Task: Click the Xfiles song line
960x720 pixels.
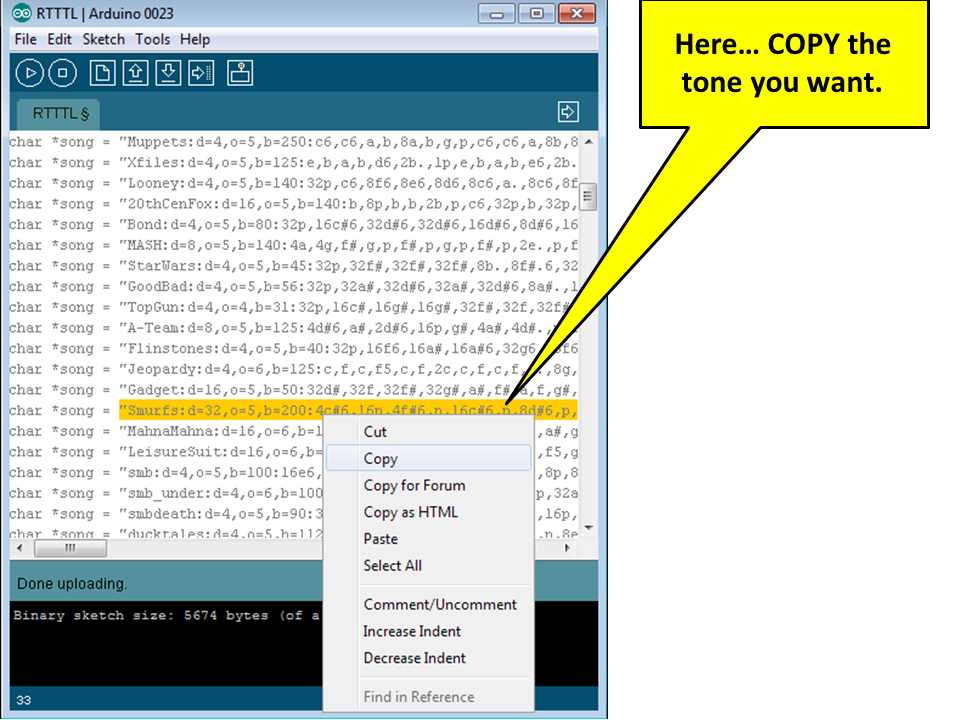Action: coord(293,163)
